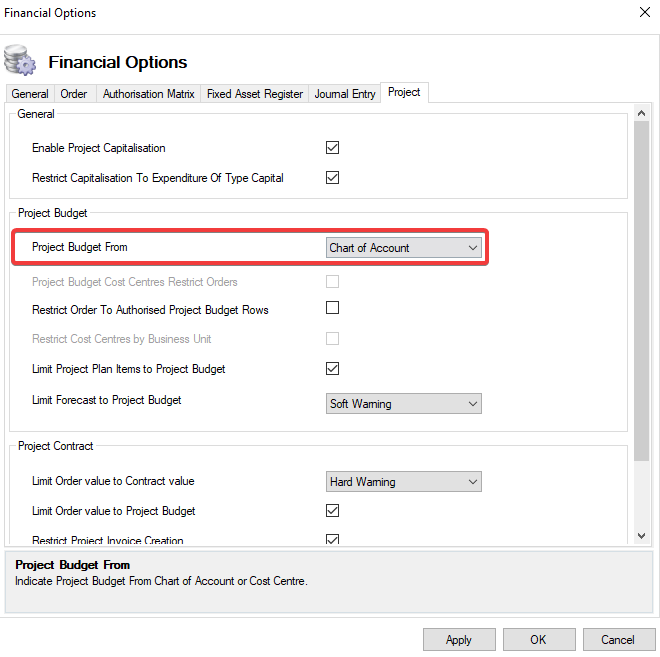Go to the Authorisation Matrix tab
660x657 pixels.
(148, 94)
